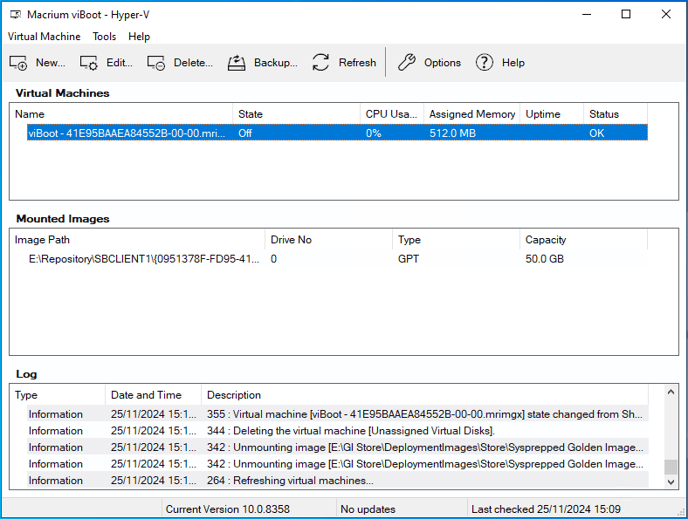688x519 pixels.
Task: Click Last checked 25/11/2024 15:09 status entry
Action: point(546,509)
